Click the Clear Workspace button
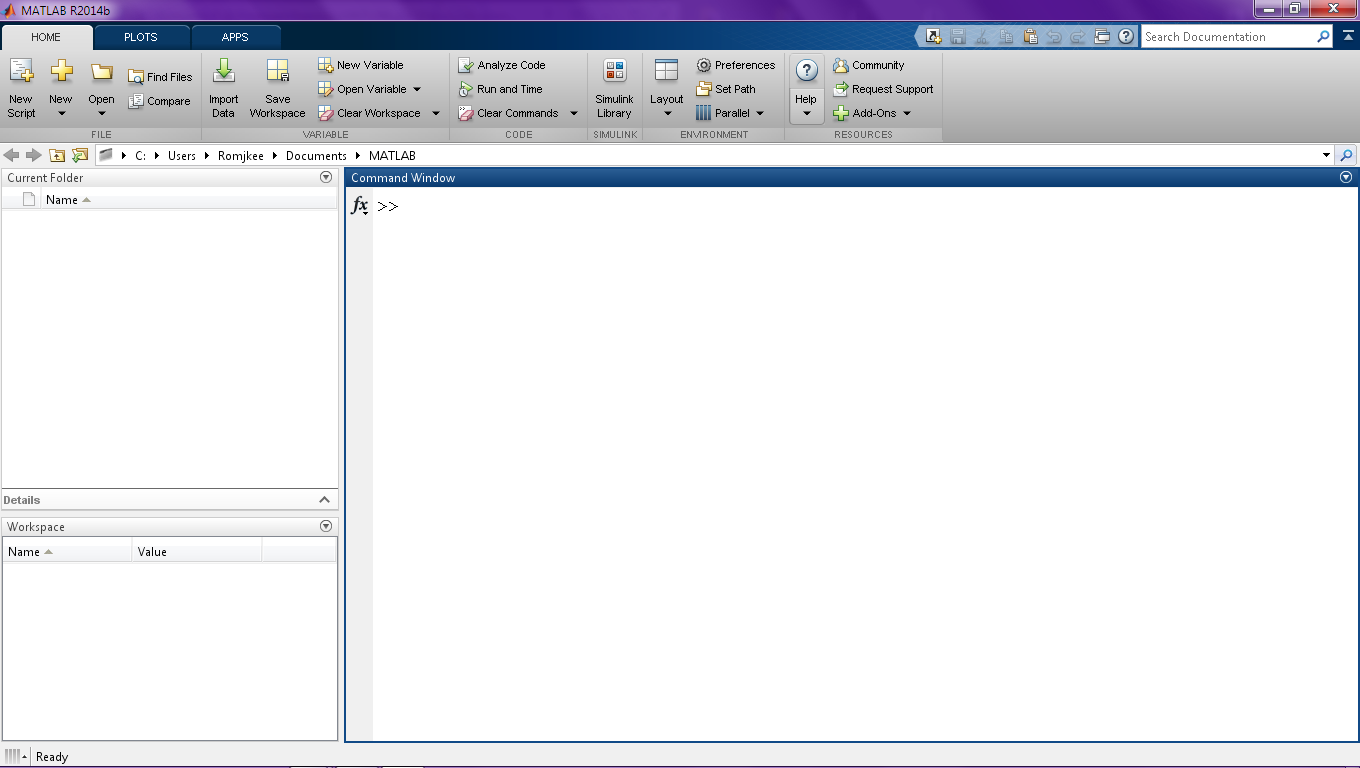Image resolution: width=1360 pixels, height=768 pixels. point(369,113)
